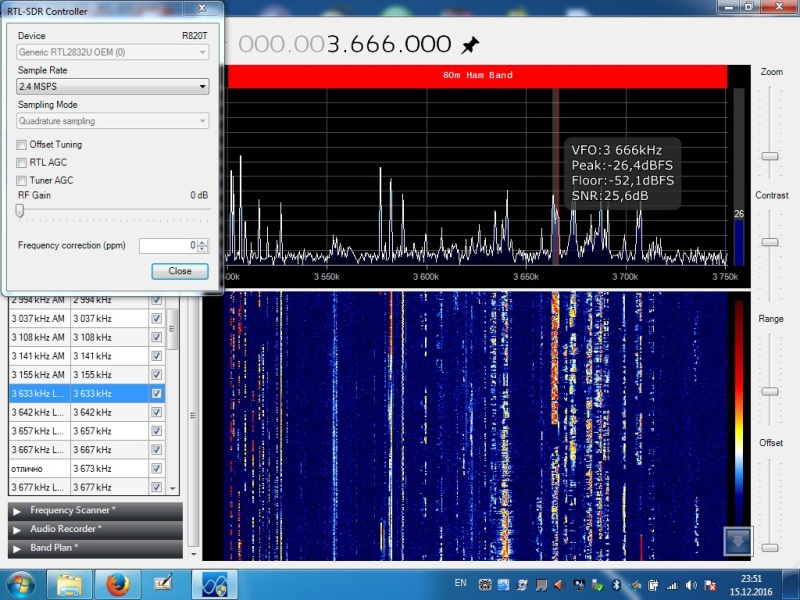The width and height of the screenshot is (800, 600).
Task: Click the 3.666.000 frequency display
Action: (x=345, y=44)
